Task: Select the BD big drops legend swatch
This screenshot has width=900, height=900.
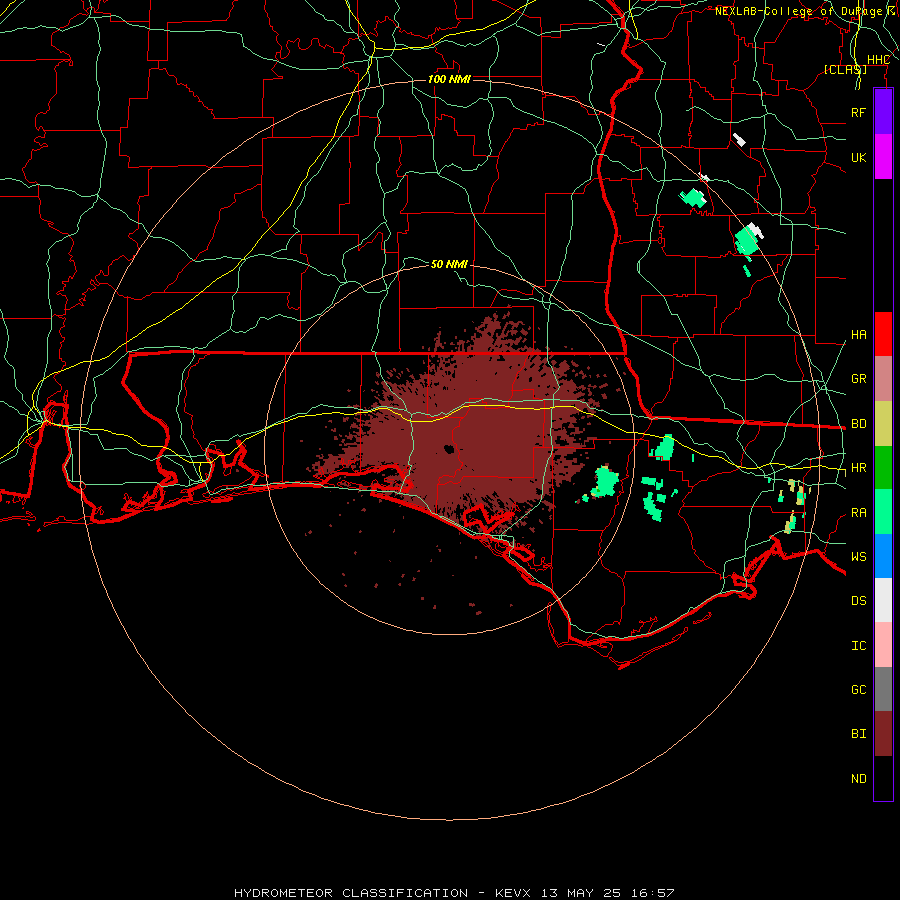Action: pos(883,424)
